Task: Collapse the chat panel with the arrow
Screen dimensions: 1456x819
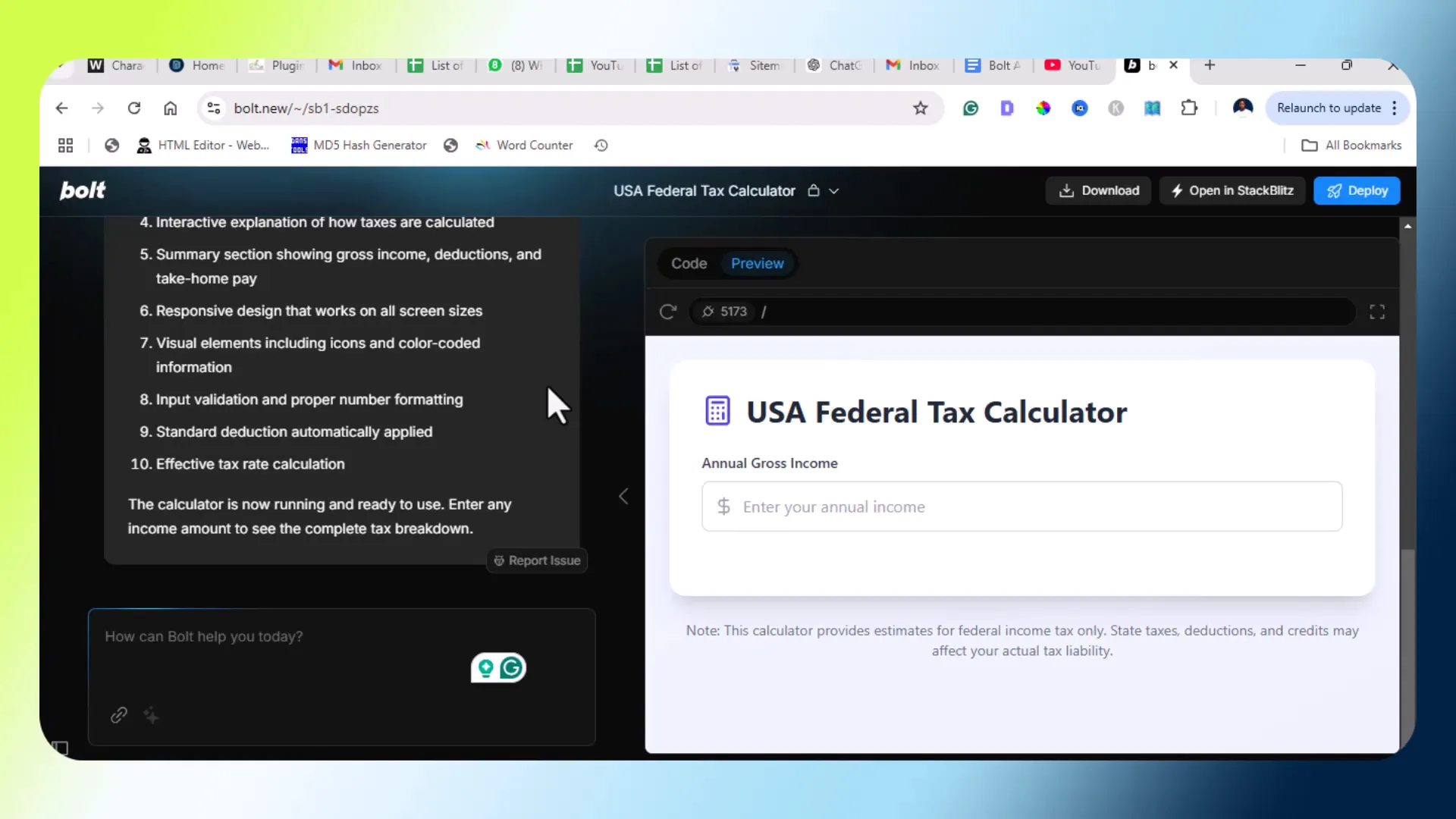Action: coord(623,497)
